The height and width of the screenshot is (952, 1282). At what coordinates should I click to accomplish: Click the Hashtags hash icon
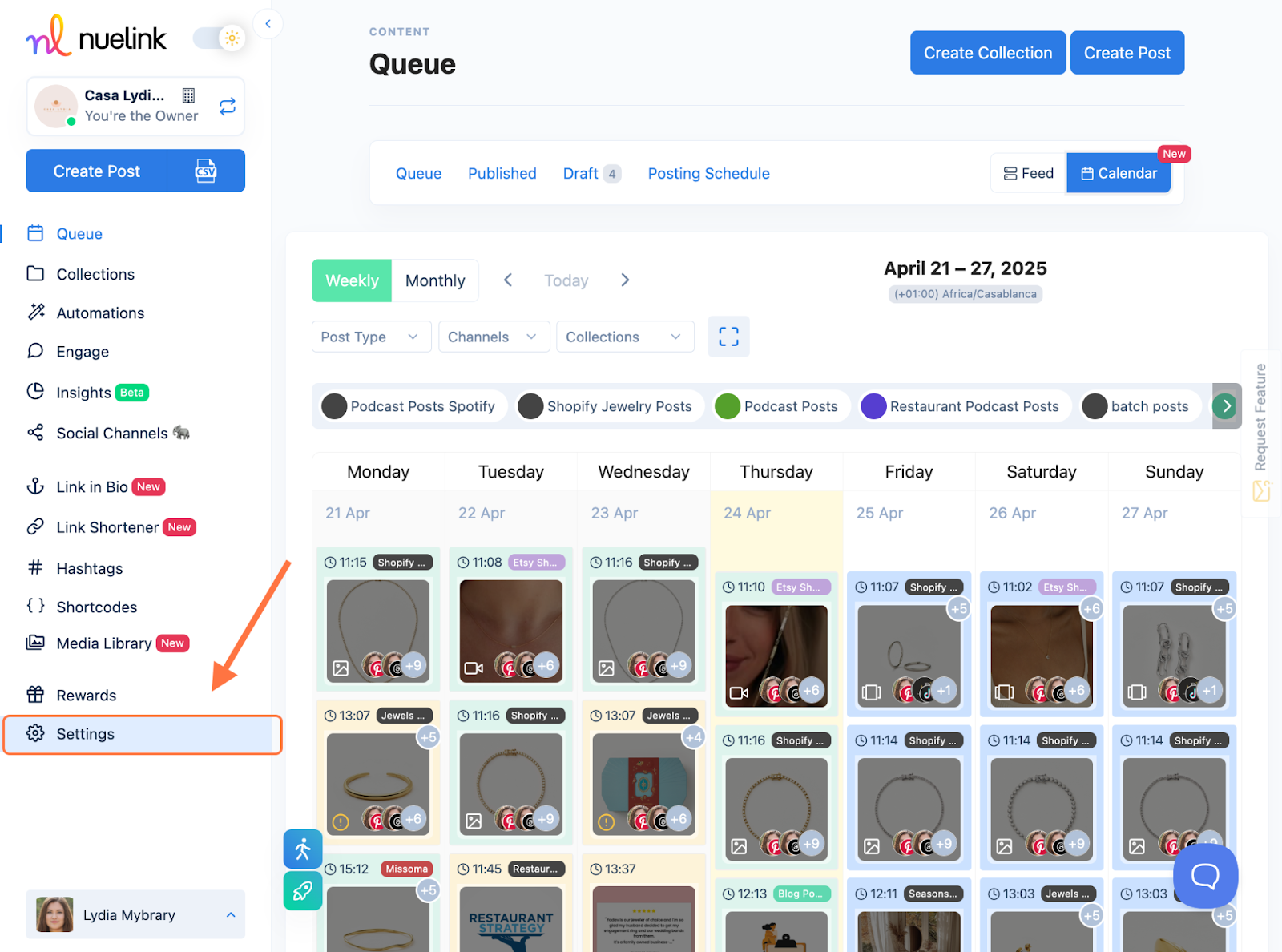click(35, 567)
